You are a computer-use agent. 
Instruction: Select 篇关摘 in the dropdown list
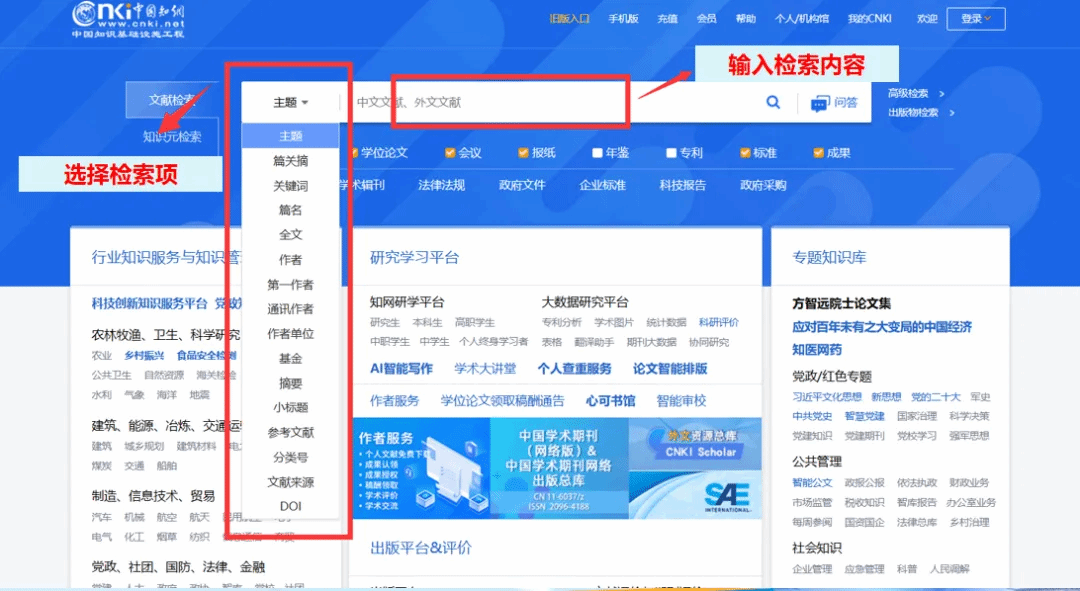click(291, 161)
